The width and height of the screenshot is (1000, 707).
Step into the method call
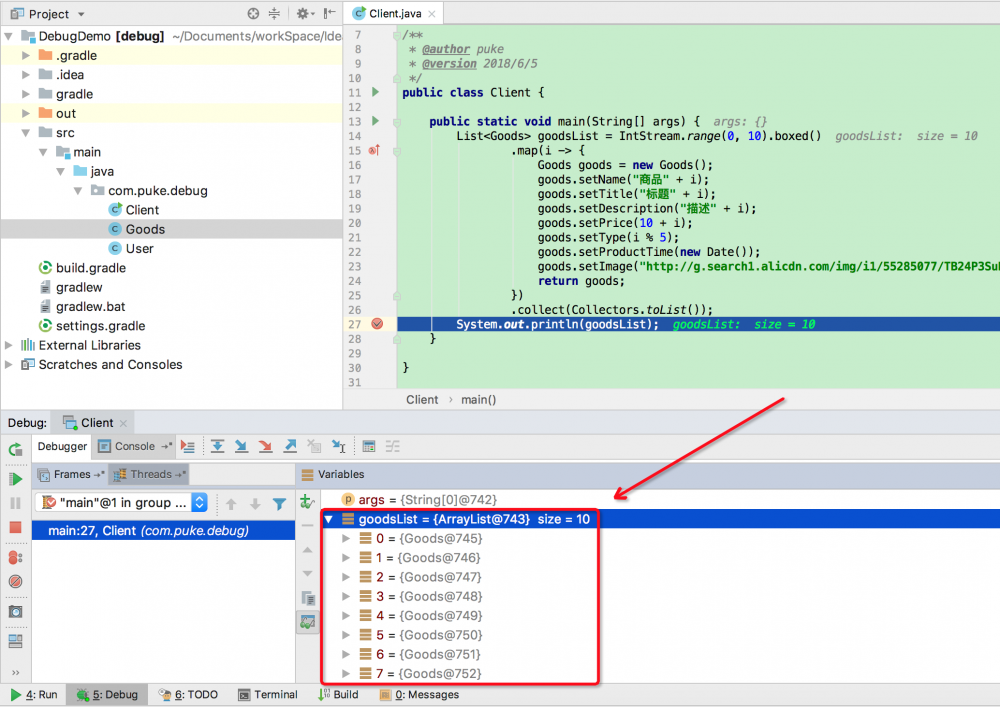coord(240,446)
